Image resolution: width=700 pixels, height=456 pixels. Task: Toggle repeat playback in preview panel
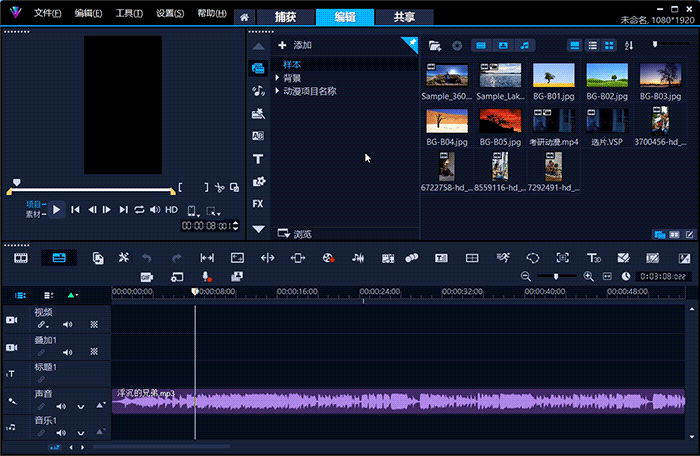pyautogui.click(x=140, y=210)
